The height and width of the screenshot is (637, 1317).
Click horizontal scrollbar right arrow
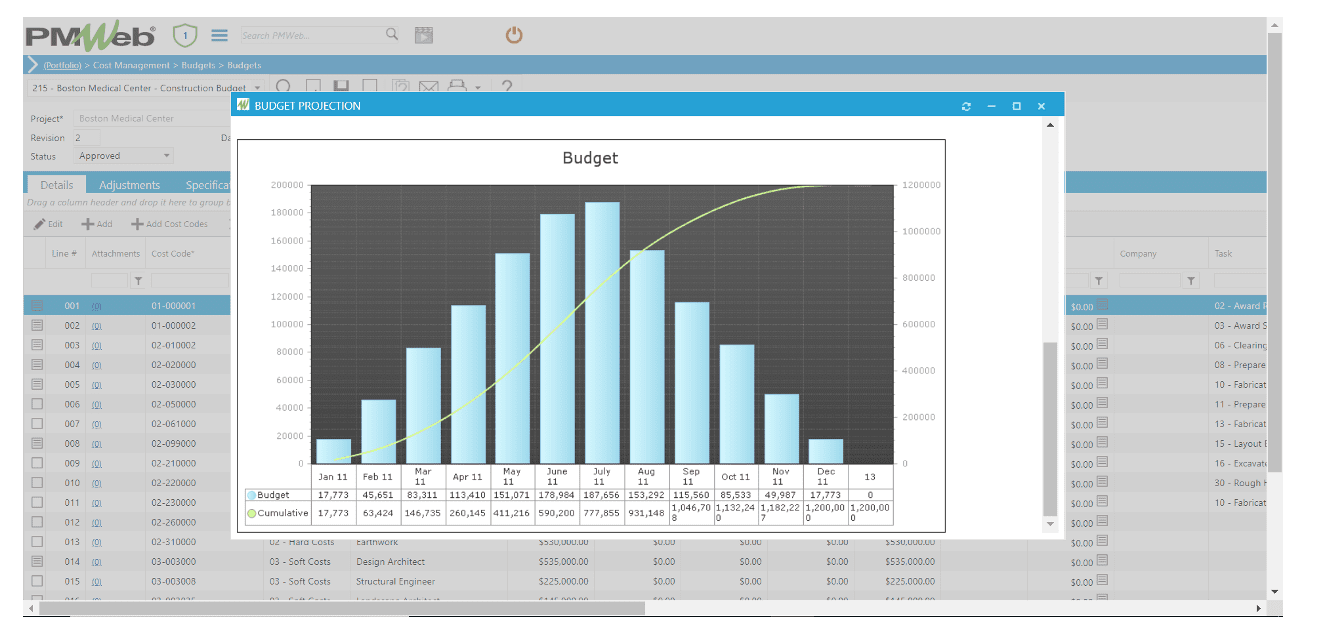[x=1259, y=607]
